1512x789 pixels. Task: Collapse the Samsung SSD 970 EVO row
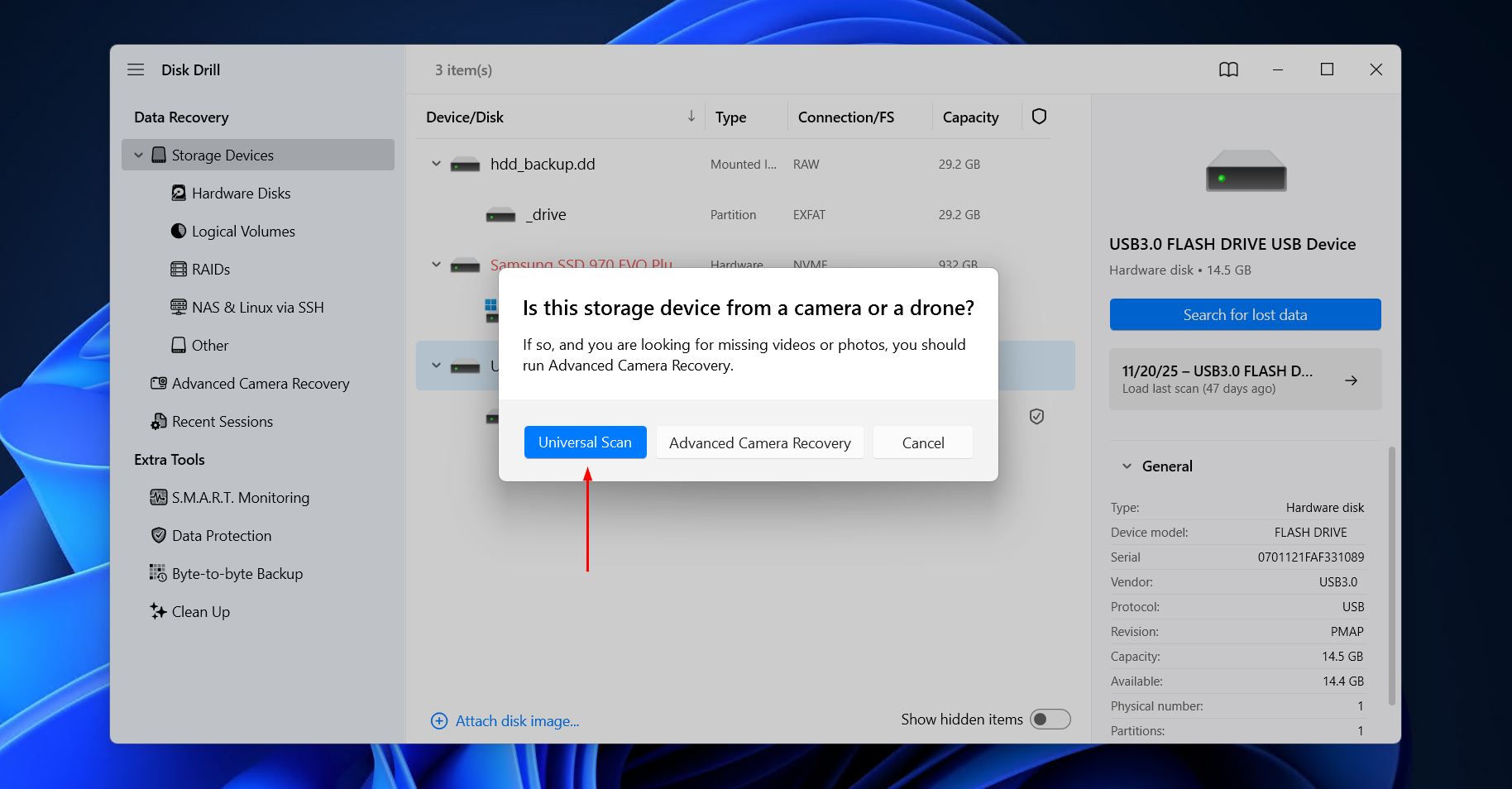coord(436,265)
